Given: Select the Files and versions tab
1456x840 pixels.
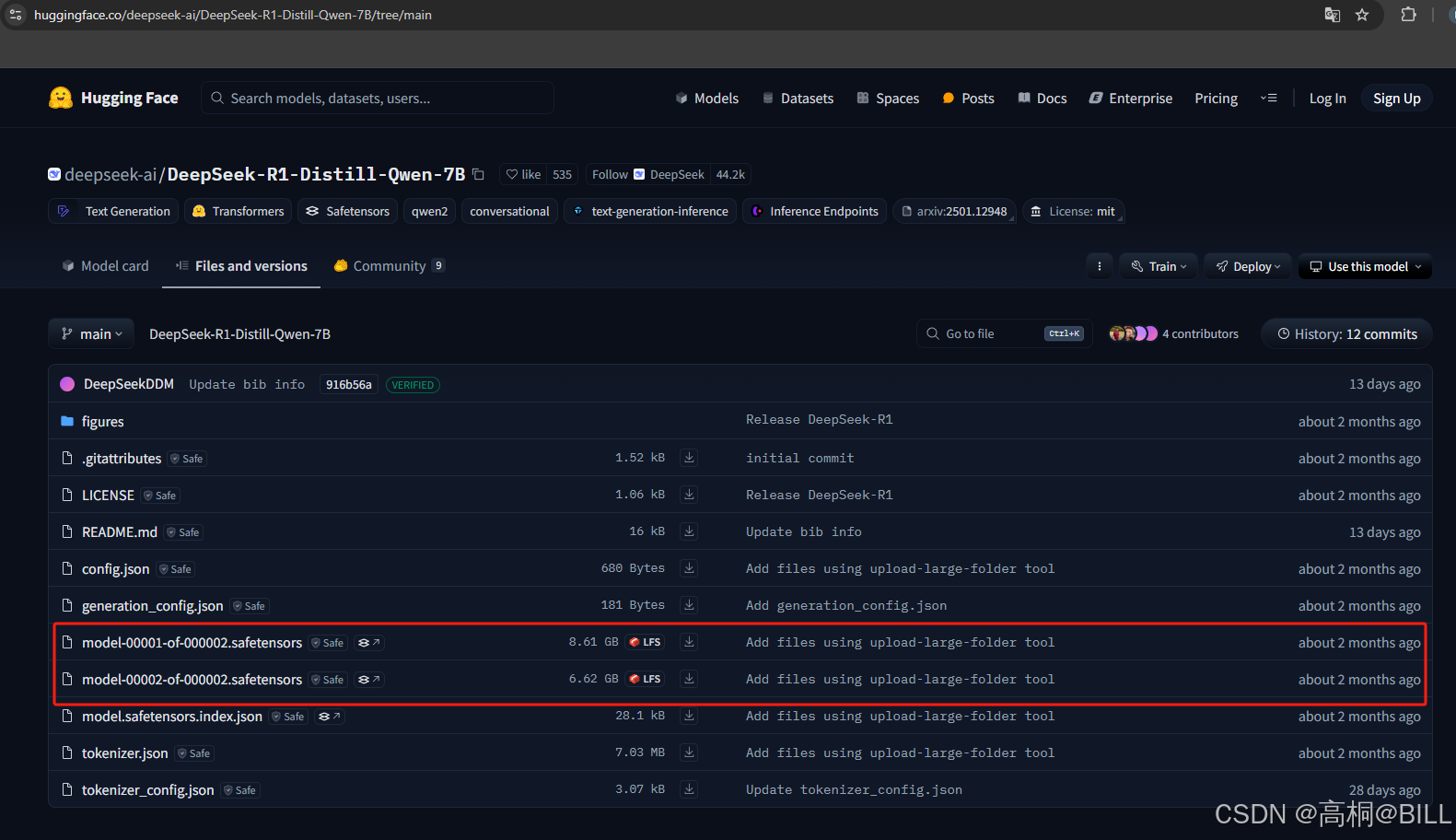Looking at the screenshot, I should [241, 266].
